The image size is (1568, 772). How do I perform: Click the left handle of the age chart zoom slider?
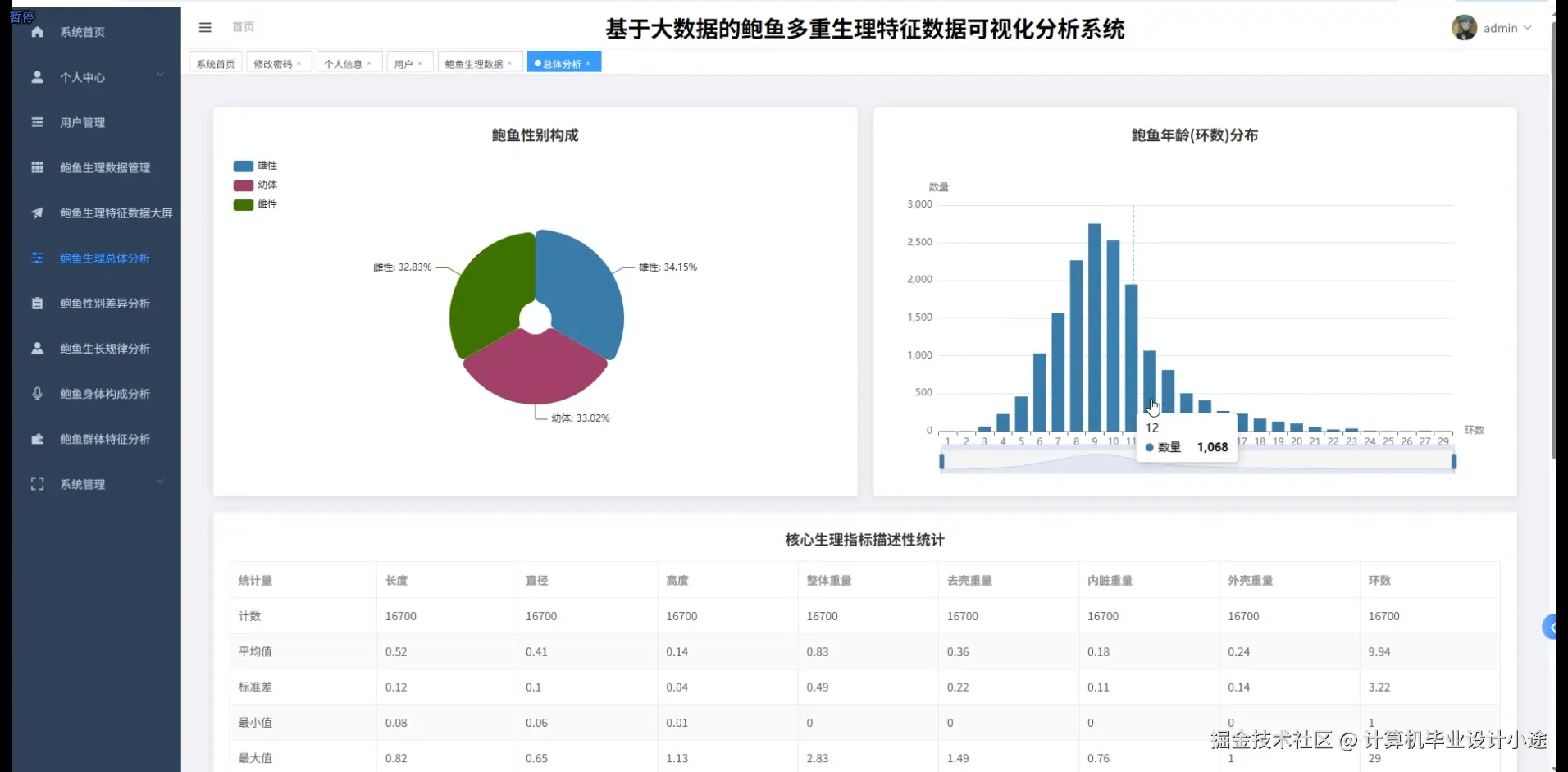tap(941, 462)
